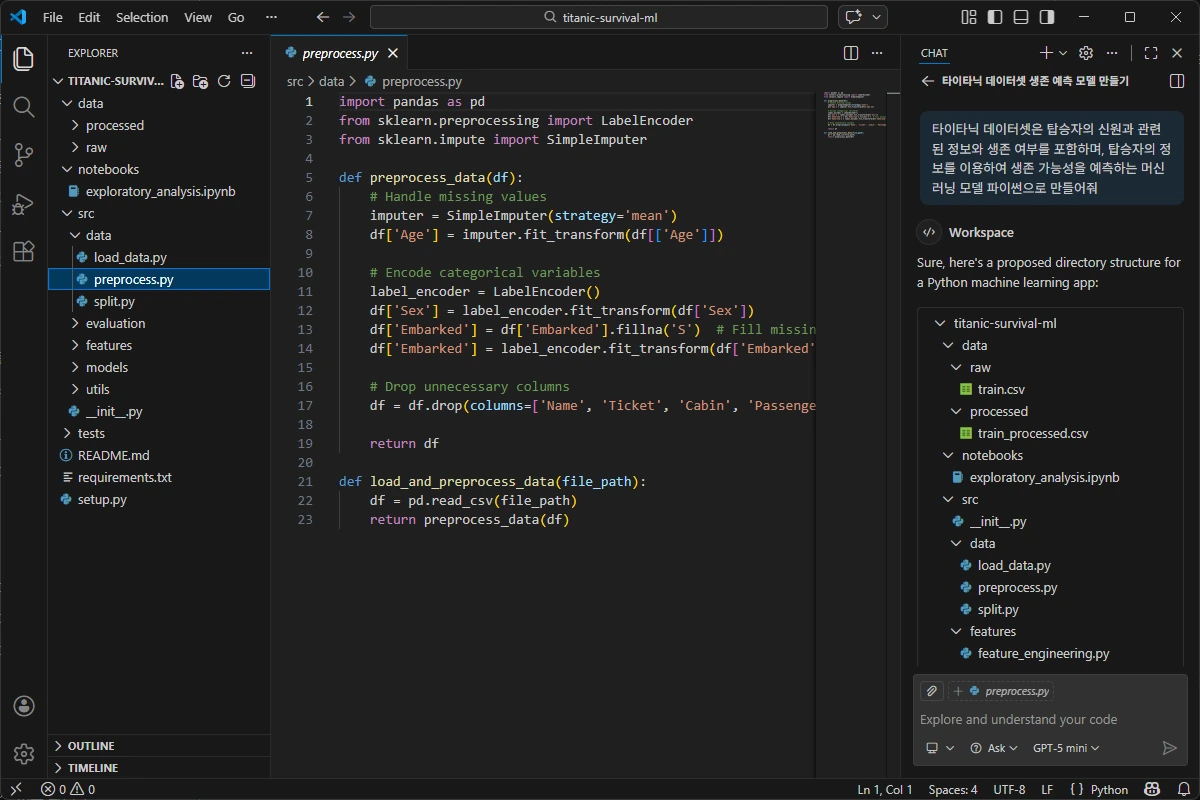Click the Copilot icon in the status bar
Screen dimensions: 1200x800
tap(1152, 789)
